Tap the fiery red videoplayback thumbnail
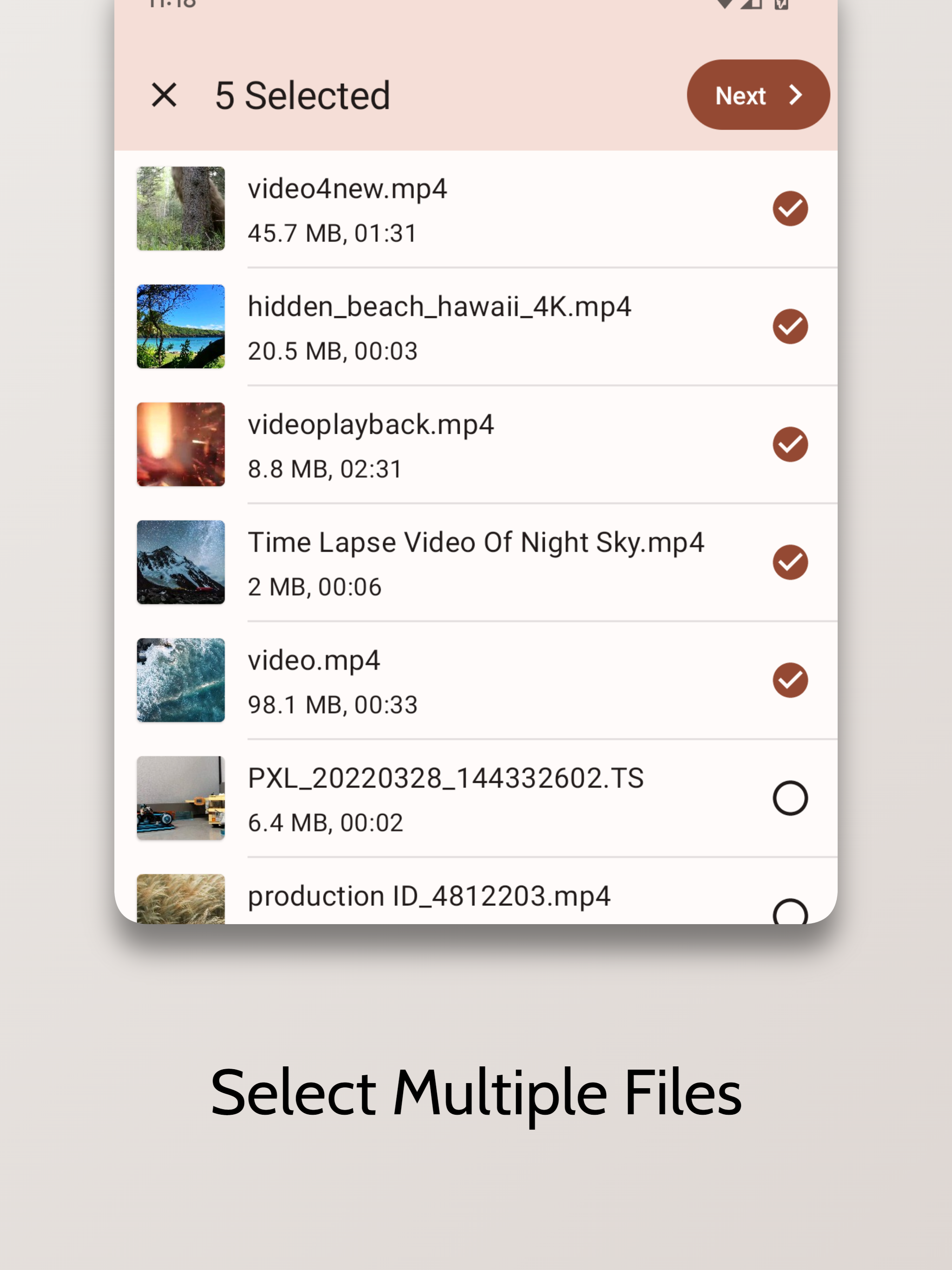952x1270 pixels. tap(181, 444)
